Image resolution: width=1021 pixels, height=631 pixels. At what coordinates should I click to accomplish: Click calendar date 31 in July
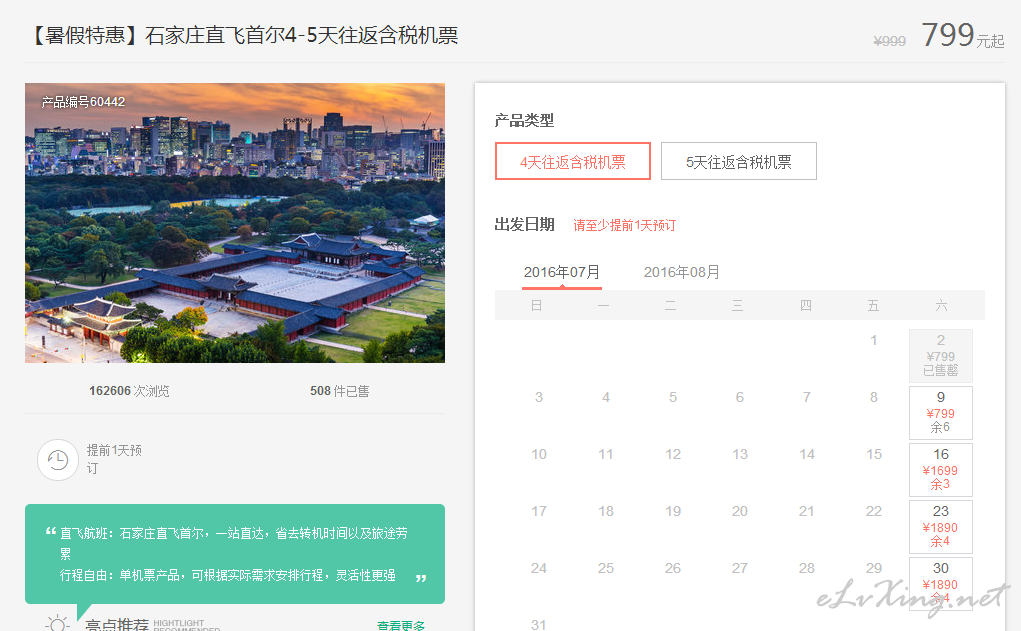tap(538, 624)
